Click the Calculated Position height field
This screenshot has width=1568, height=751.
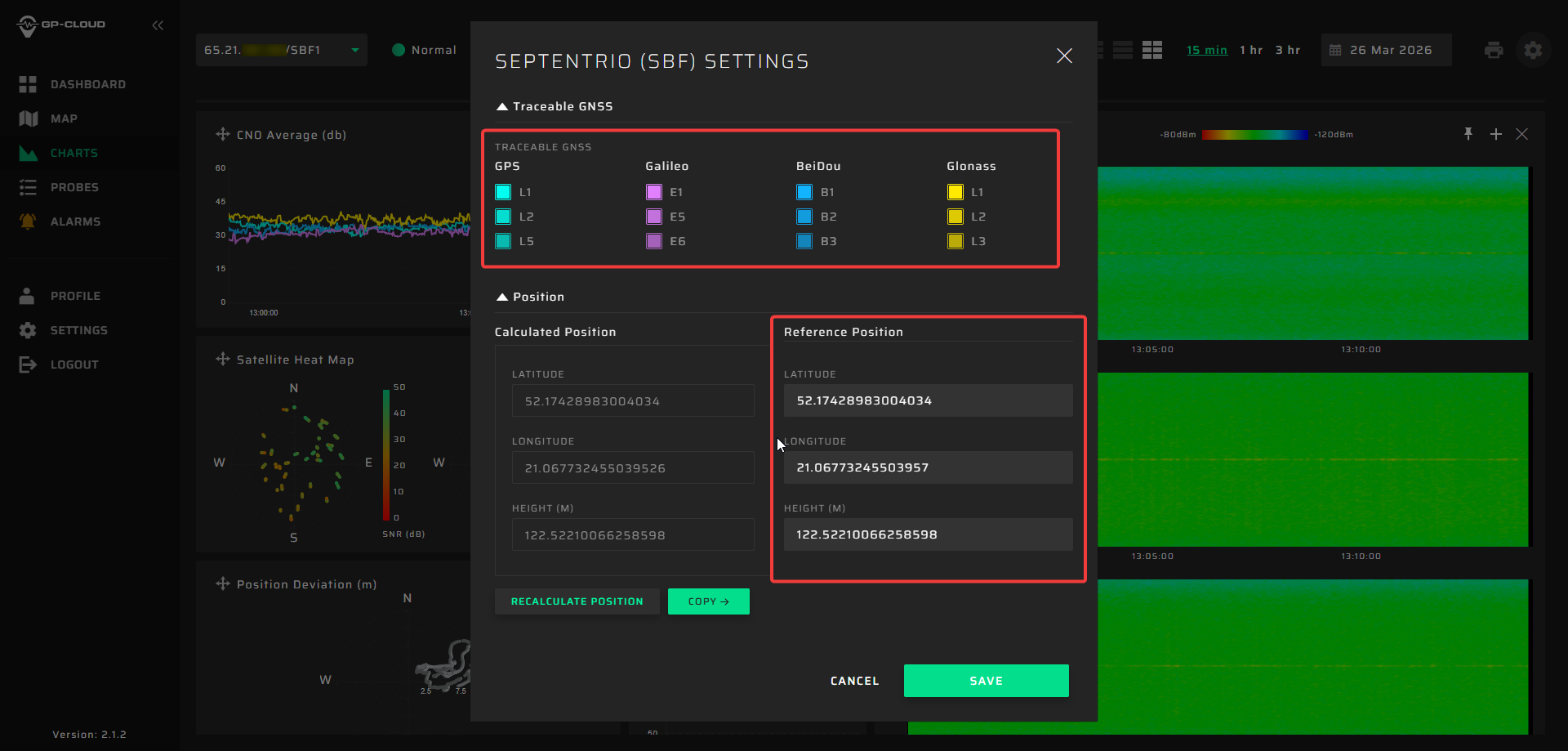tap(633, 534)
